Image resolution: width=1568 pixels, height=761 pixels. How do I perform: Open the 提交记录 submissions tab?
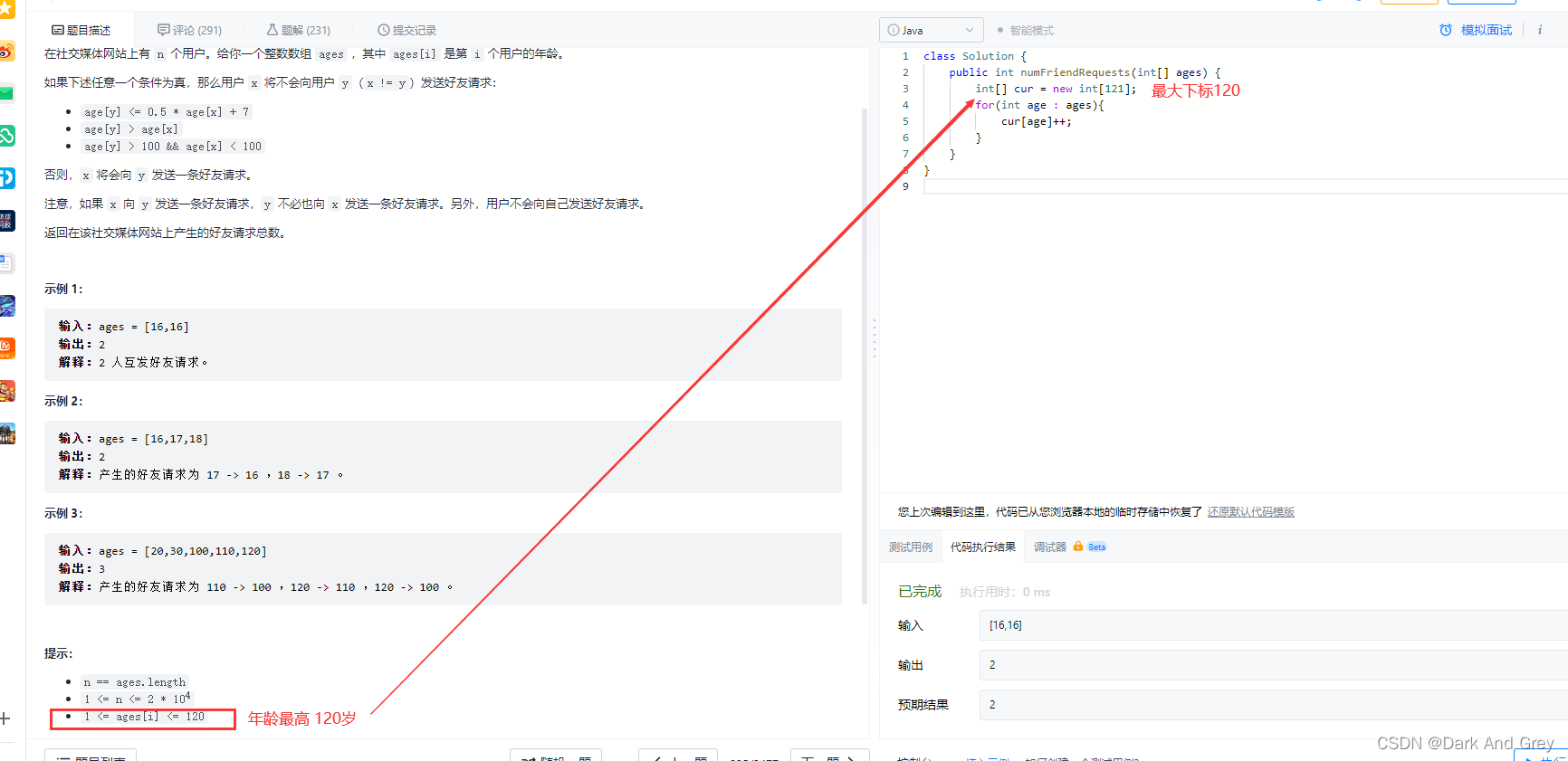click(406, 30)
